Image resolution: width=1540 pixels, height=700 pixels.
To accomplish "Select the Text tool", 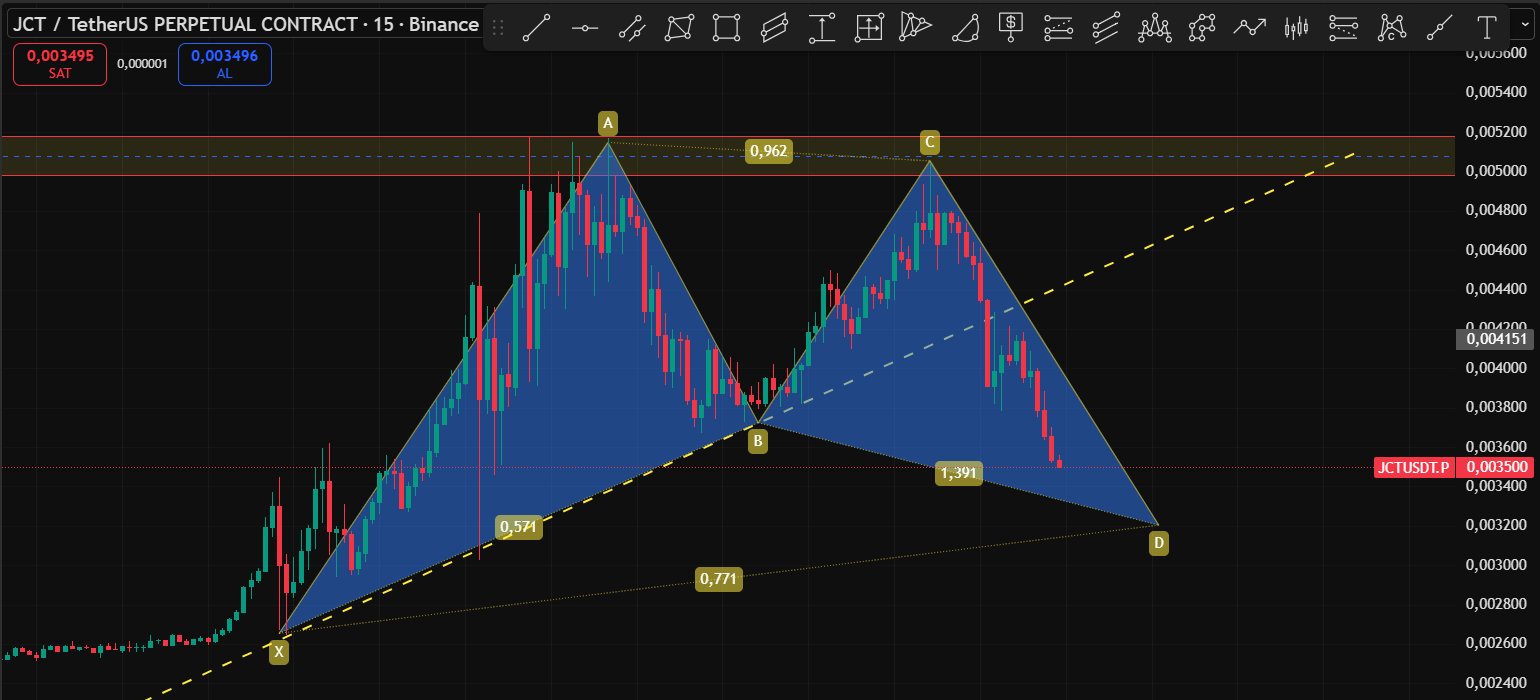I will coord(1486,27).
